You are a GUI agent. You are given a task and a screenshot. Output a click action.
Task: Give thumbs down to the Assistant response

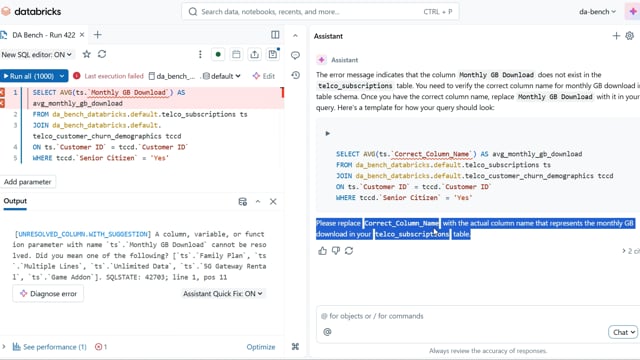pyautogui.click(x=336, y=251)
